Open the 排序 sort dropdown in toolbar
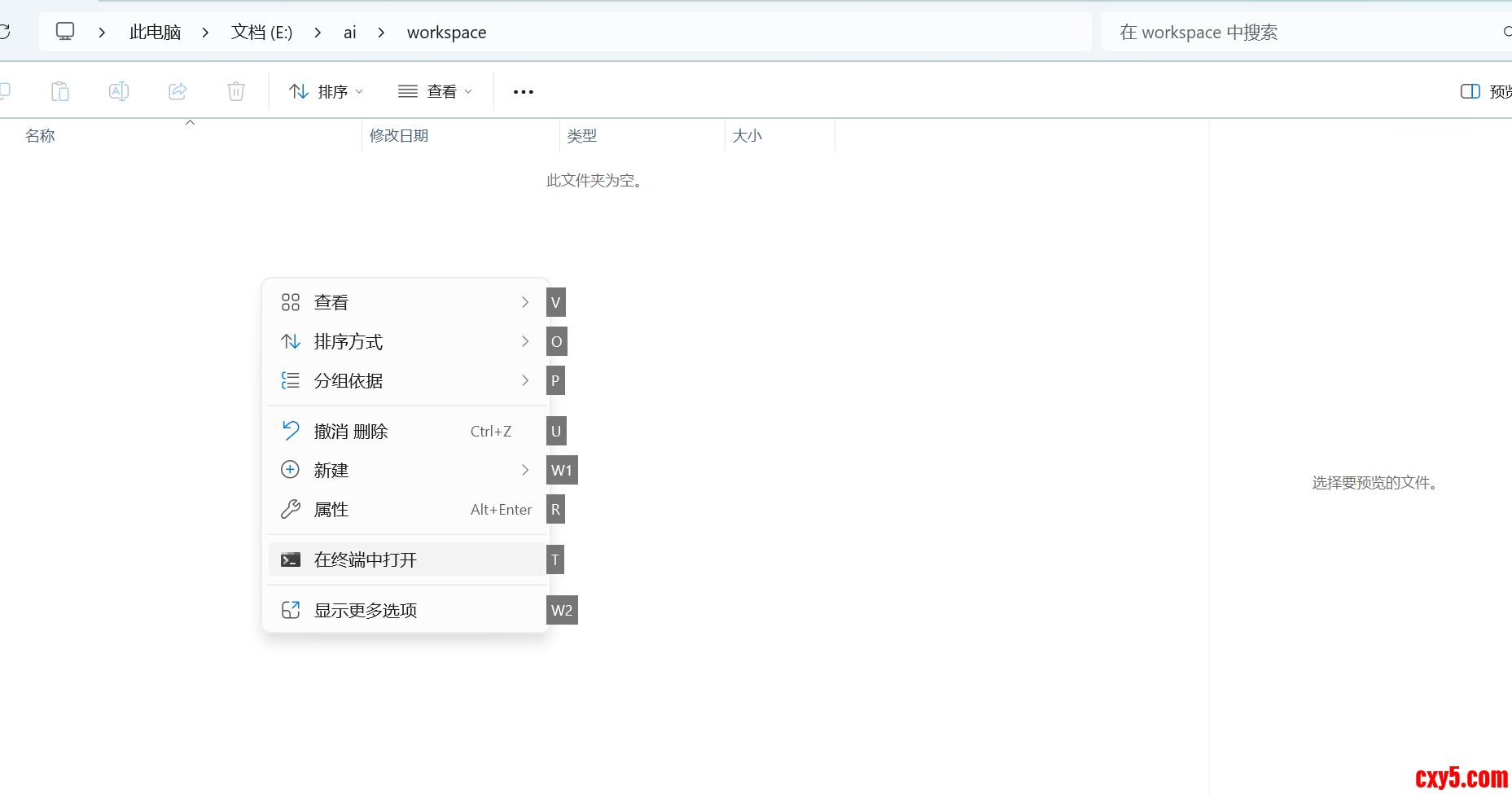1512x794 pixels. [327, 91]
